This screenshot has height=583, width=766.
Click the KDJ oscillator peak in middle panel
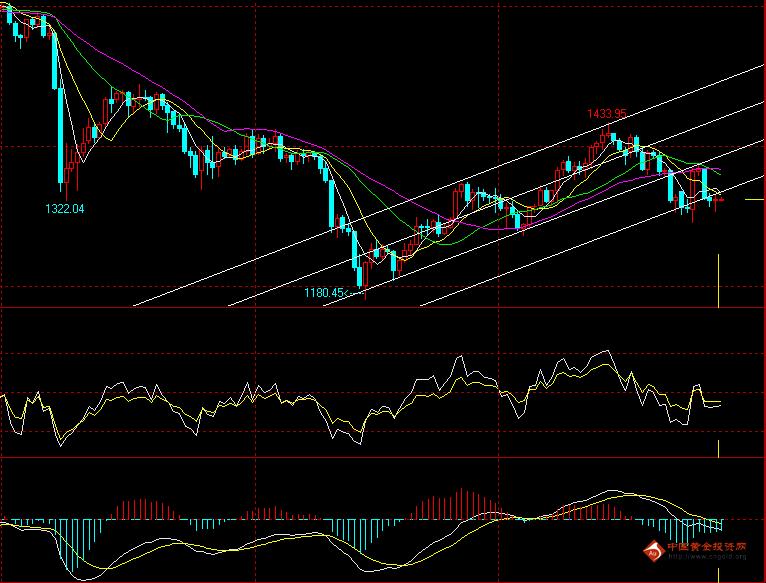(x=607, y=351)
